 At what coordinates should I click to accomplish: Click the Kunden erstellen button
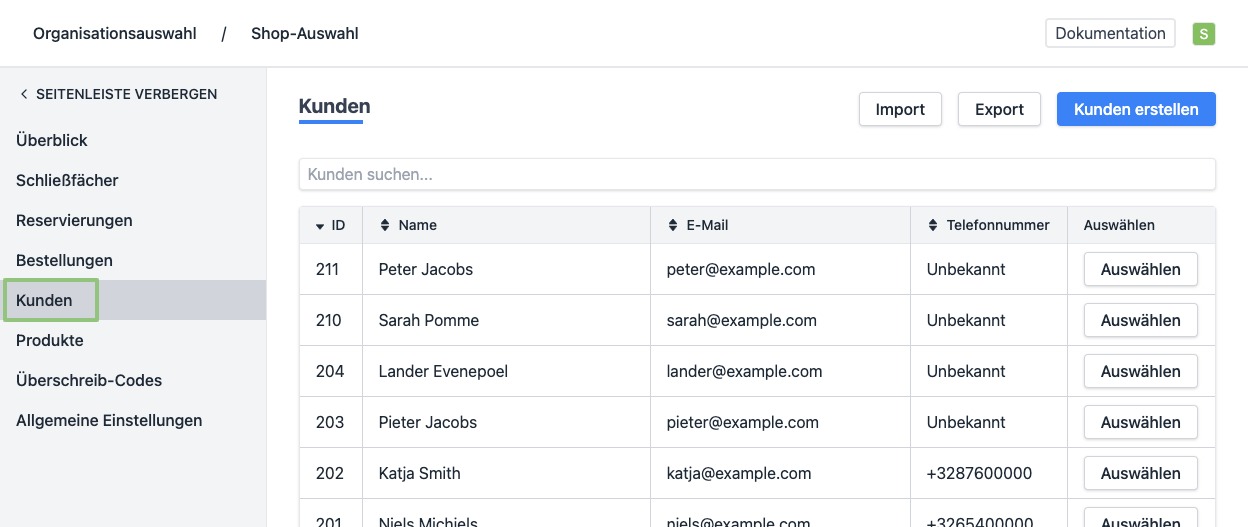coord(1135,110)
